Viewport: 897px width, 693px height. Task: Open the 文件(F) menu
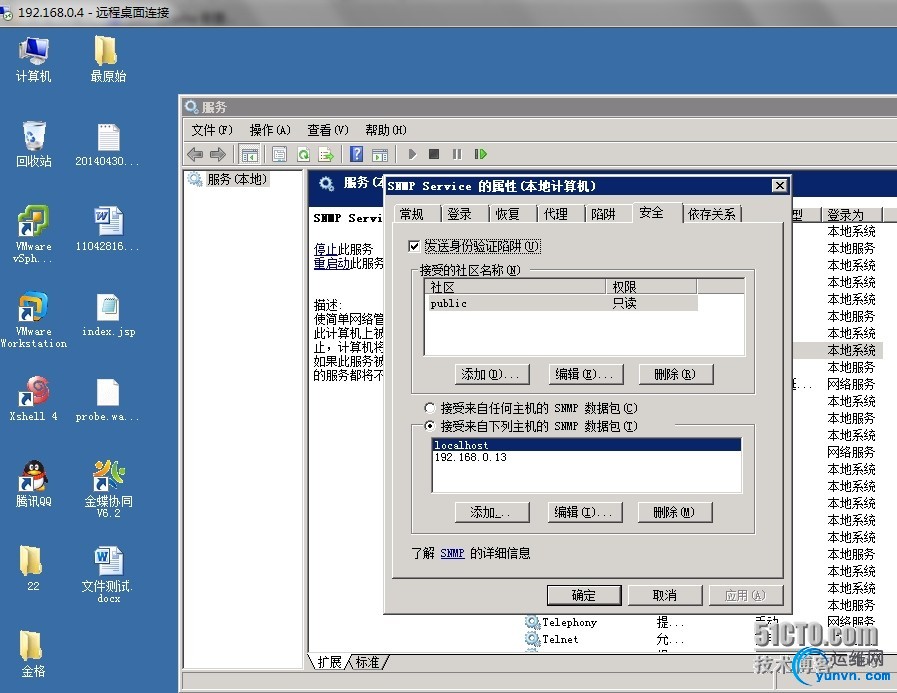click(x=212, y=130)
